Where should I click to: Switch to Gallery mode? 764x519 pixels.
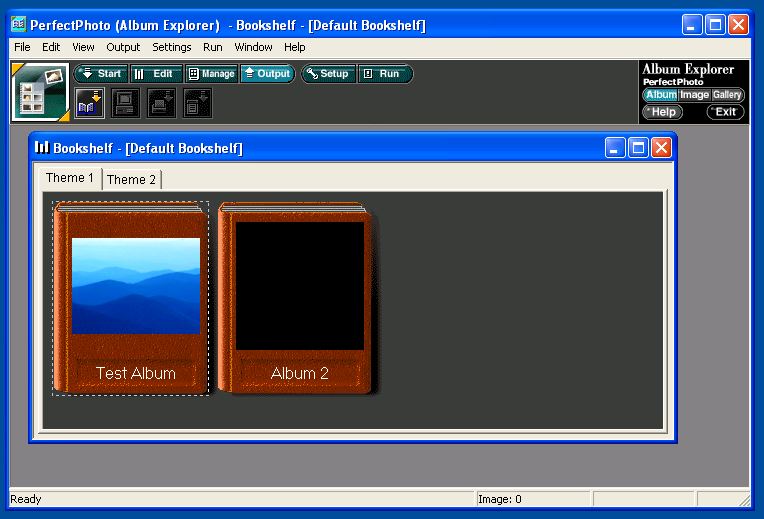[727, 95]
